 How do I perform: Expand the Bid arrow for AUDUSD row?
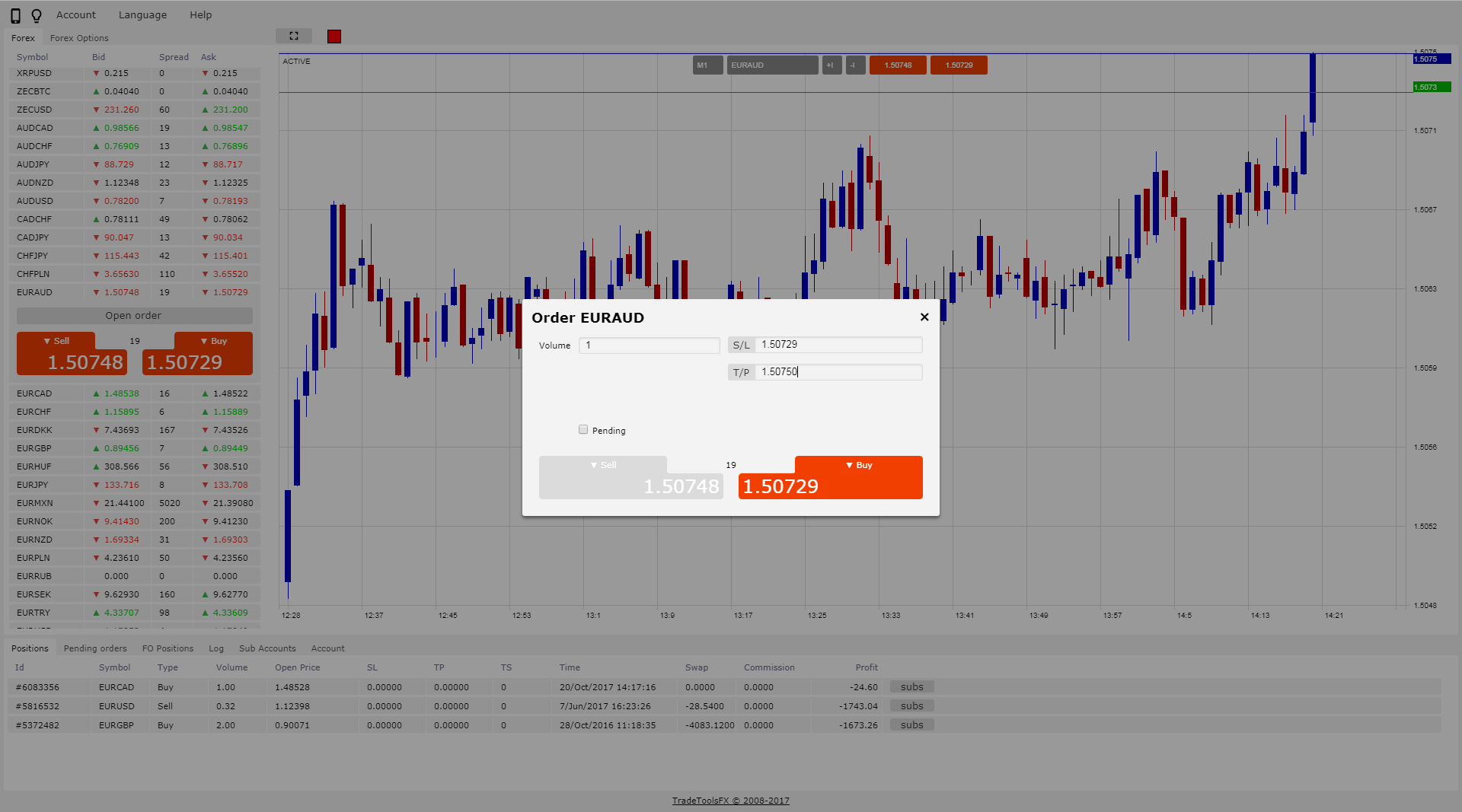point(95,201)
